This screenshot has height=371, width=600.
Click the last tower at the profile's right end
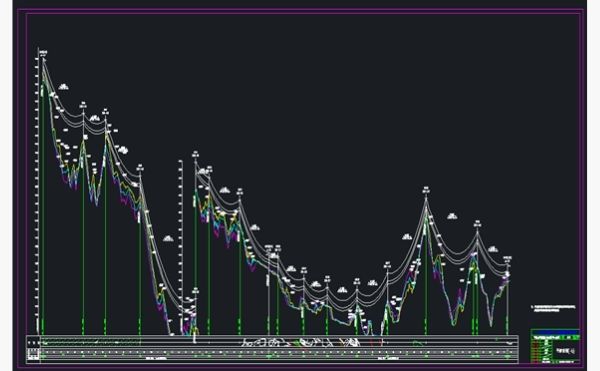[x=507, y=264]
